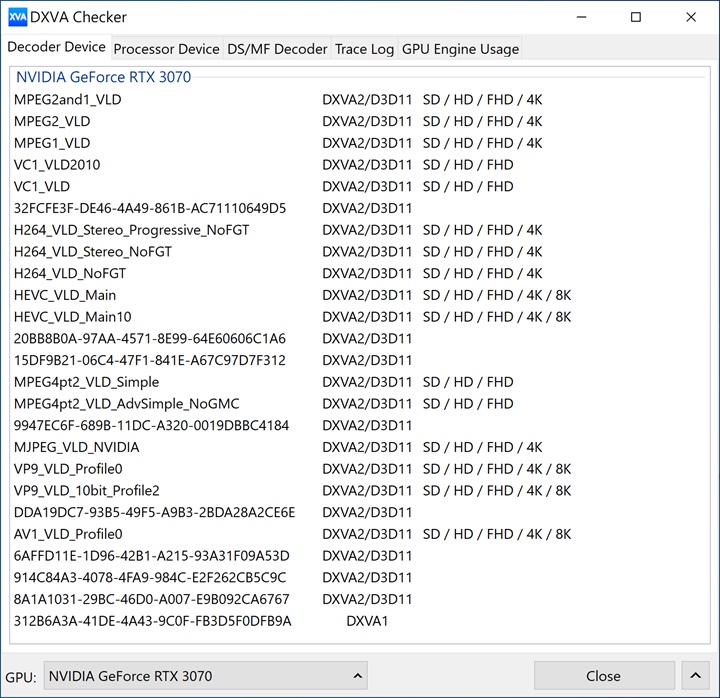The width and height of the screenshot is (720, 698).
Task: Highlight the VP9_VLD_10bit_Profile2 entry
Action: [x=87, y=491]
